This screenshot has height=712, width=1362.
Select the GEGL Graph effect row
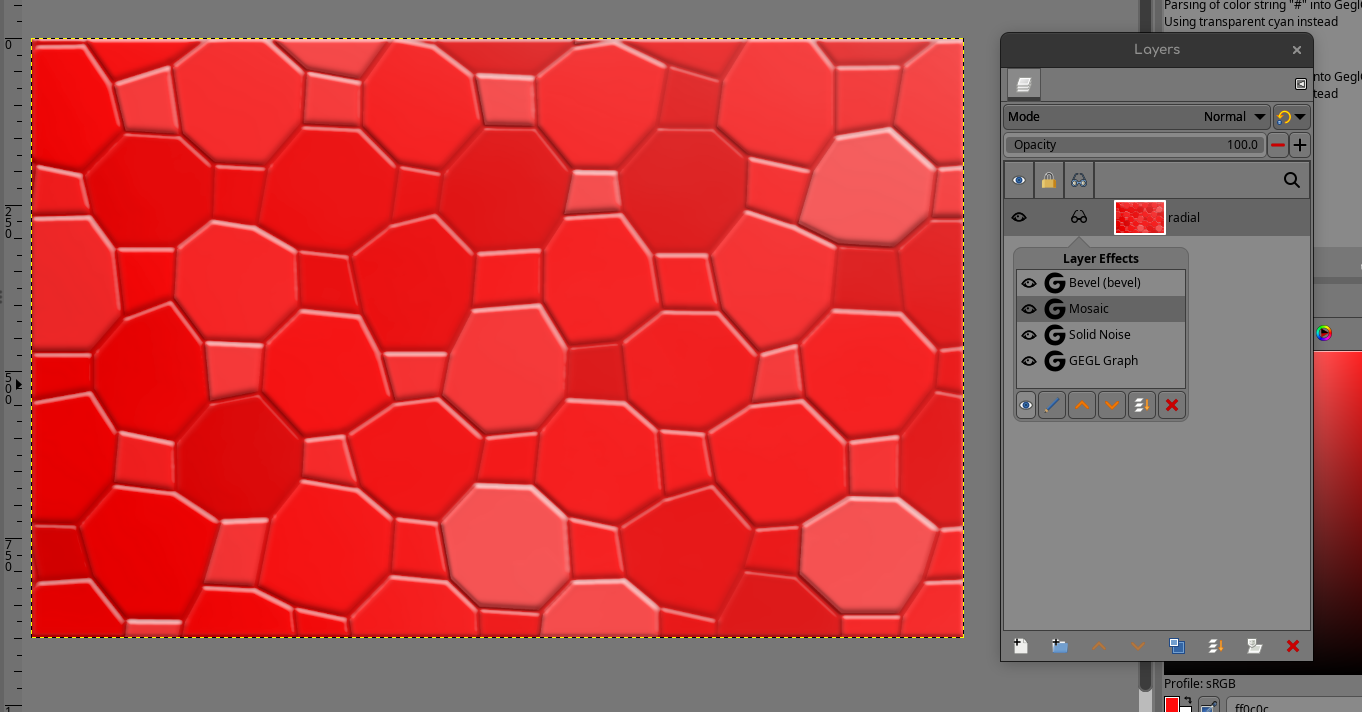pos(1101,361)
